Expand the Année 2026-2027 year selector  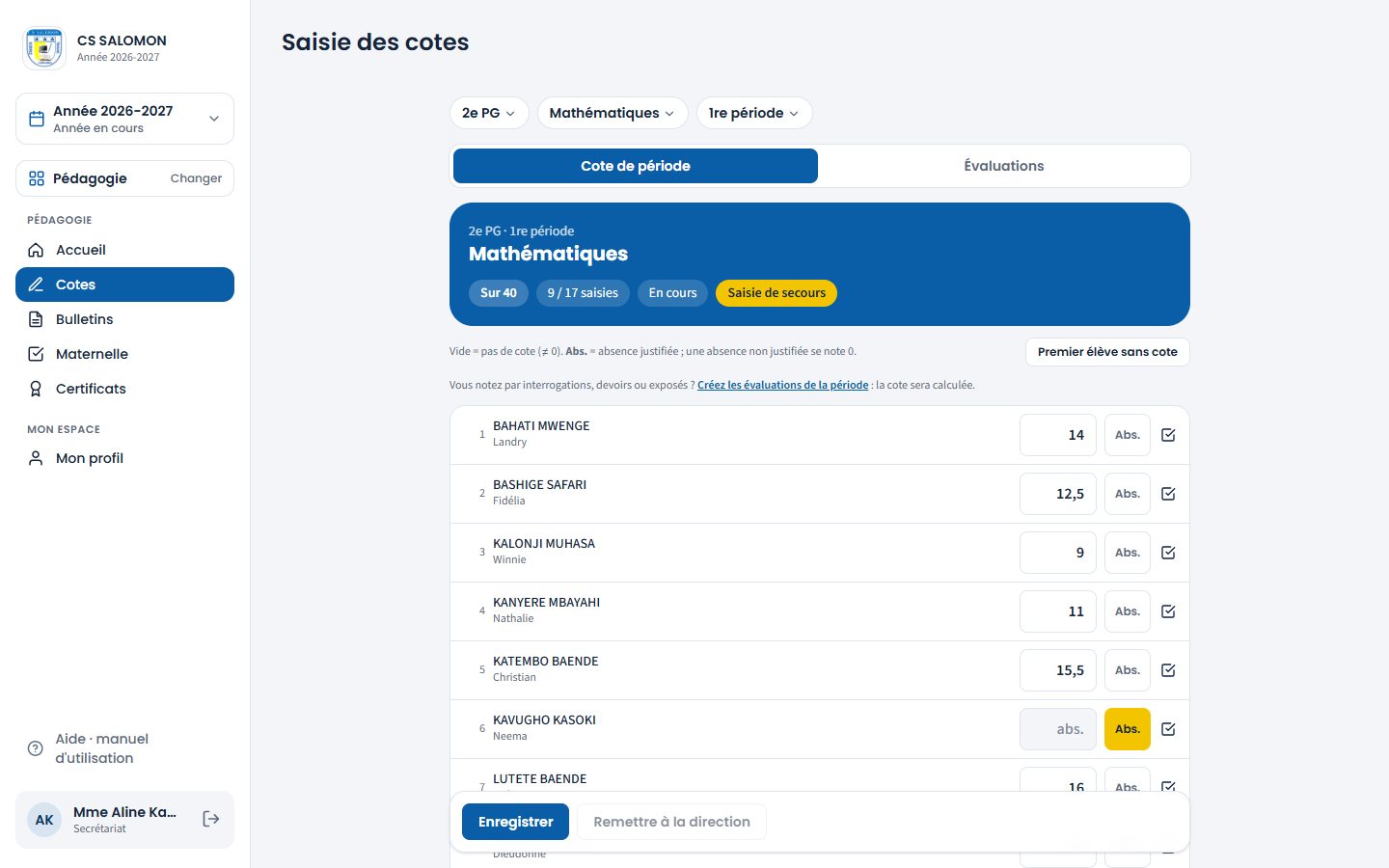tap(124, 119)
